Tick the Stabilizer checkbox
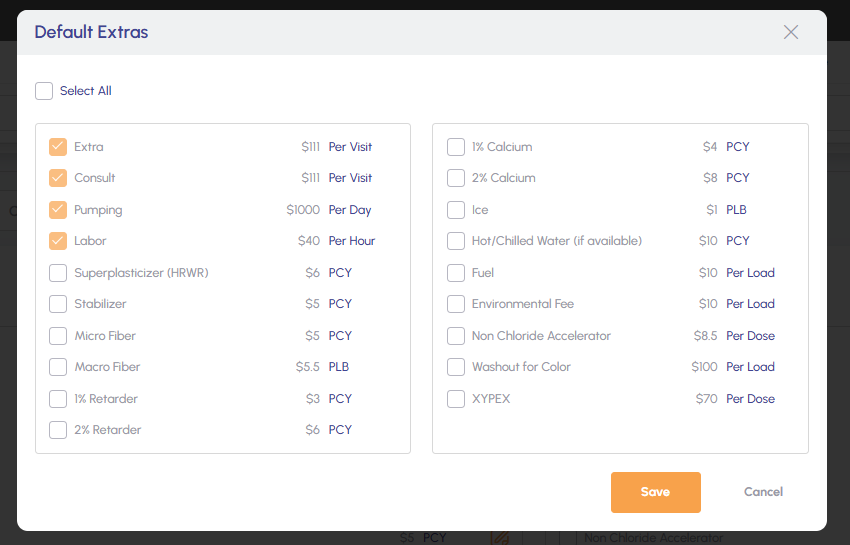The height and width of the screenshot is (545, 850). (x=58, y=304)
